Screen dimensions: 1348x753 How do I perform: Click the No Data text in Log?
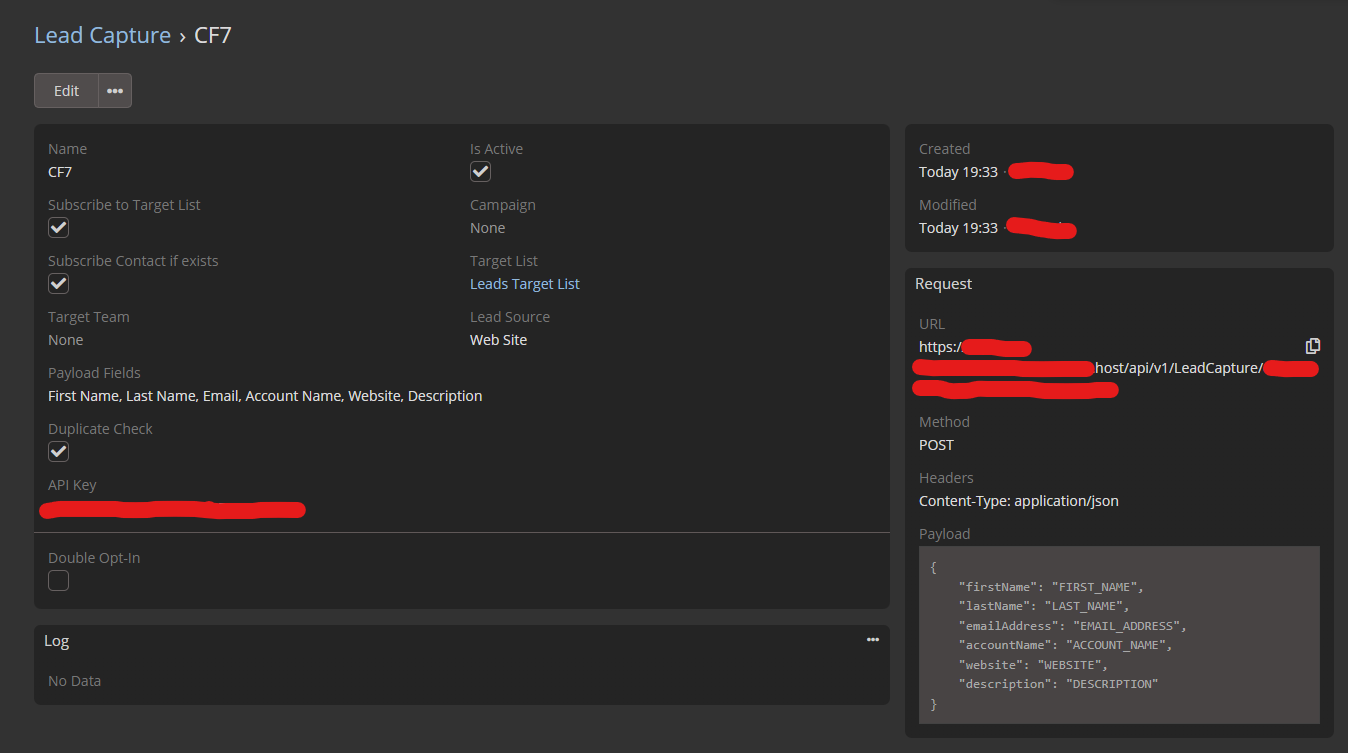[x=74, y=681]
